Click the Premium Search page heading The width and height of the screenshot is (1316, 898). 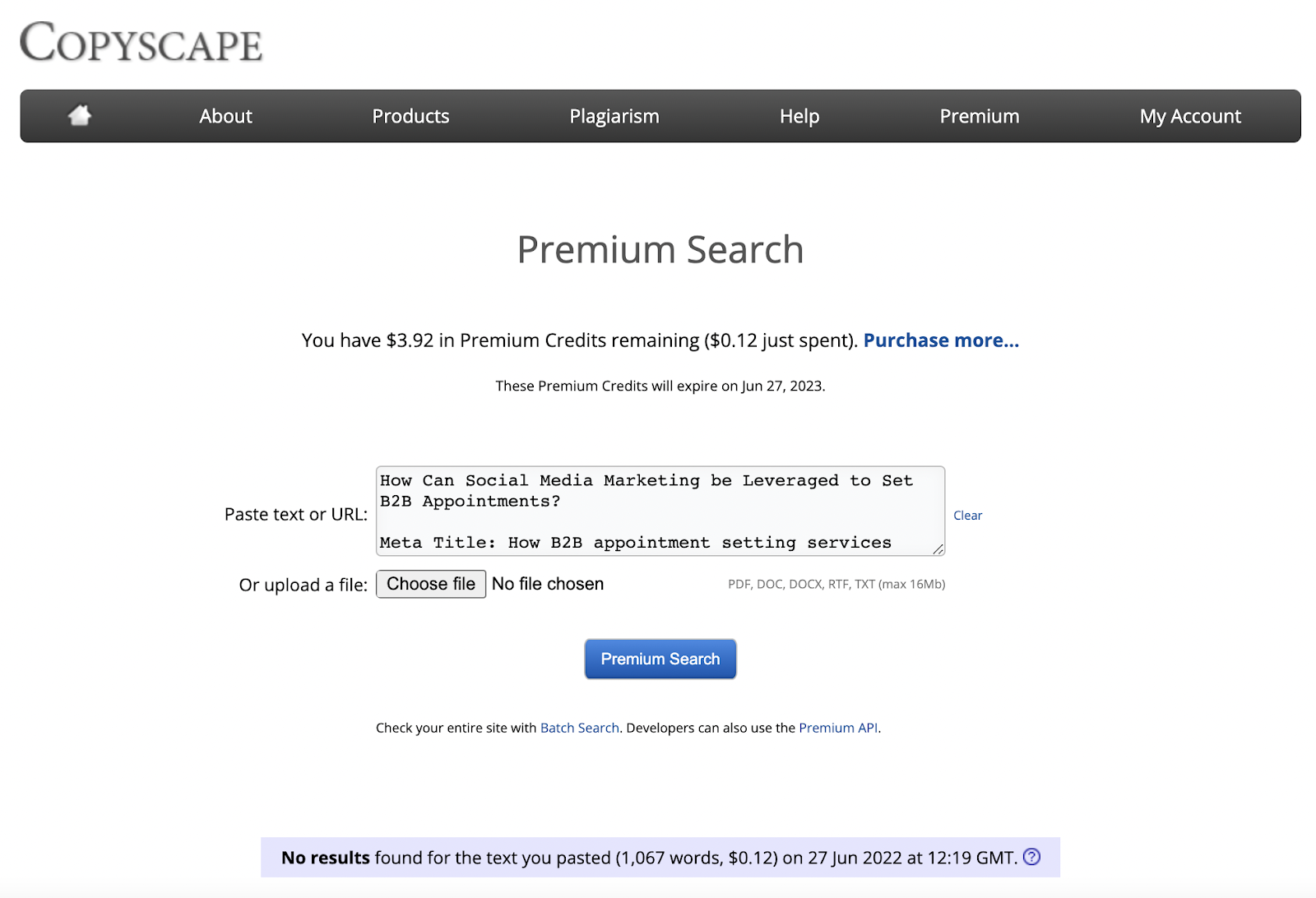point(660,249)
